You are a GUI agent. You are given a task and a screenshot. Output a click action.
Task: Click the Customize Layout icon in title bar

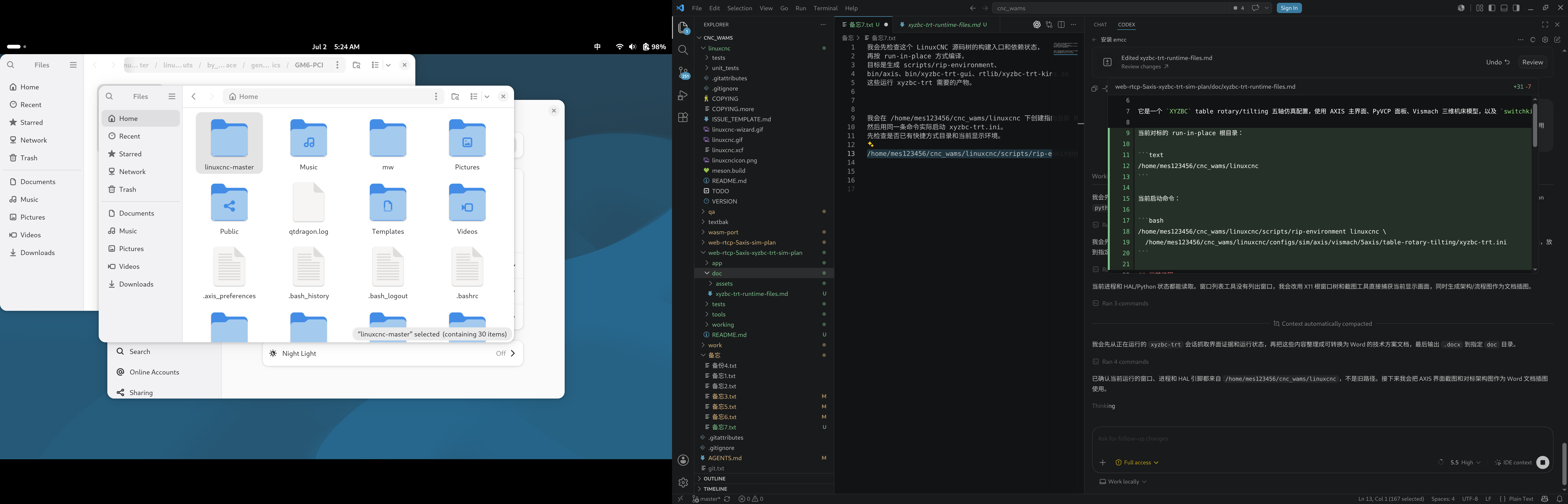pos(1480,8)
